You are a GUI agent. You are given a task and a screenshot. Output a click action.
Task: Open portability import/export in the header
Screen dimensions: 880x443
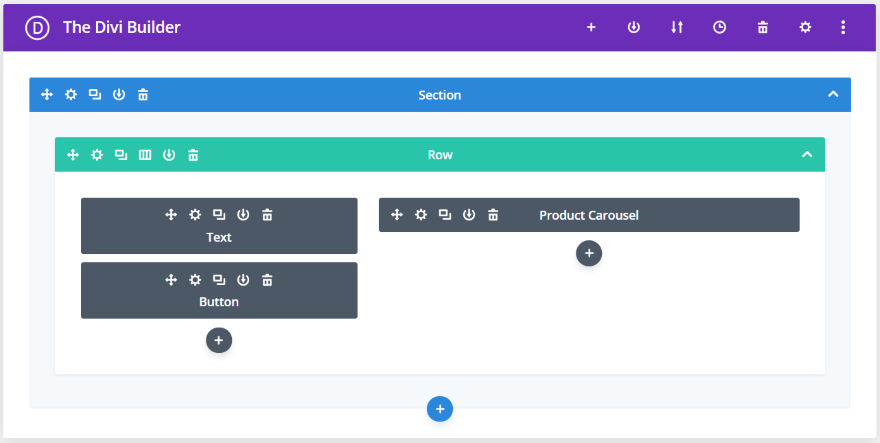[677, 28]
